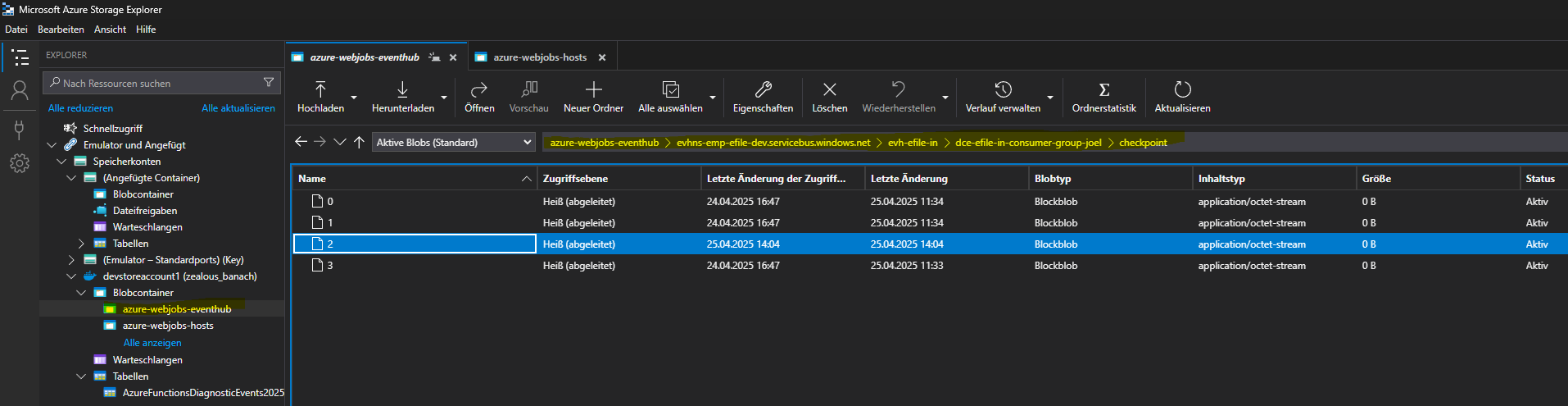Open the Verlauf verwalten dropdown arrow

click(1050, 98)
